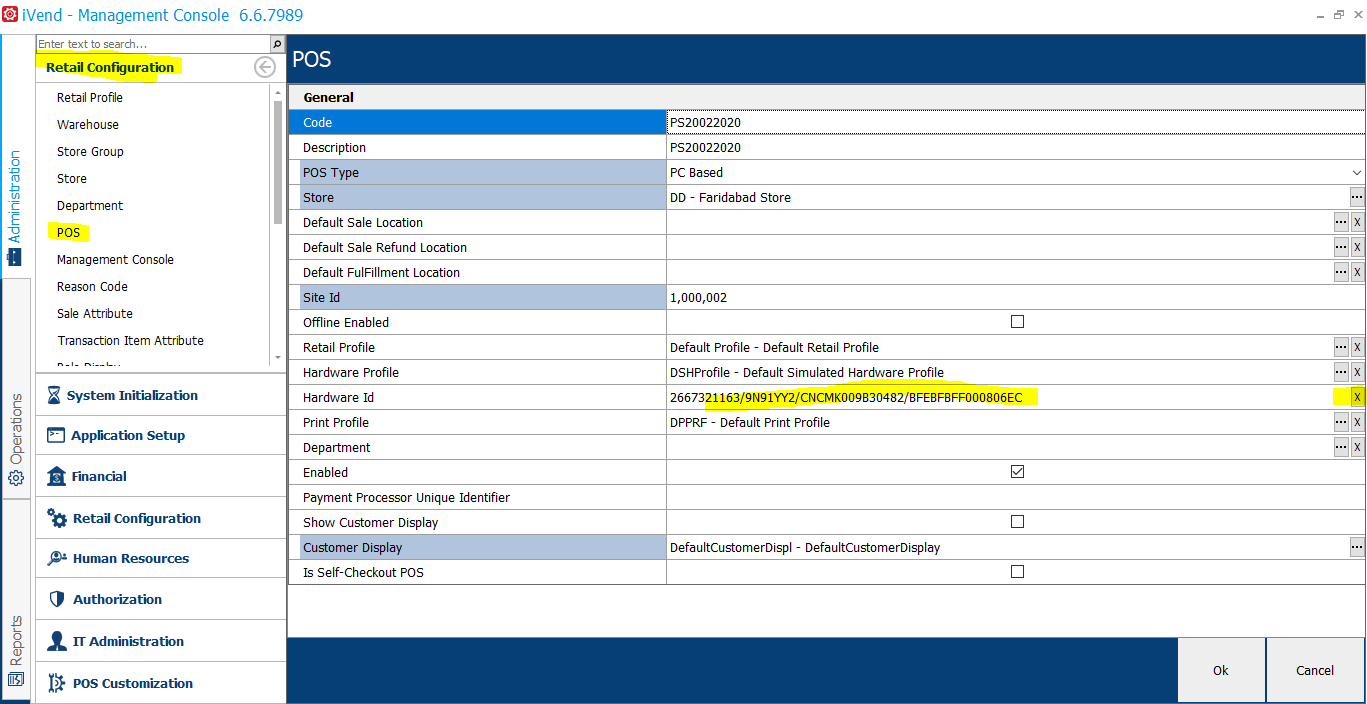The image size is (1367, 704).
Task: Browse Default Sale Location with ellipsis
Action: (x=1341, y=222)
